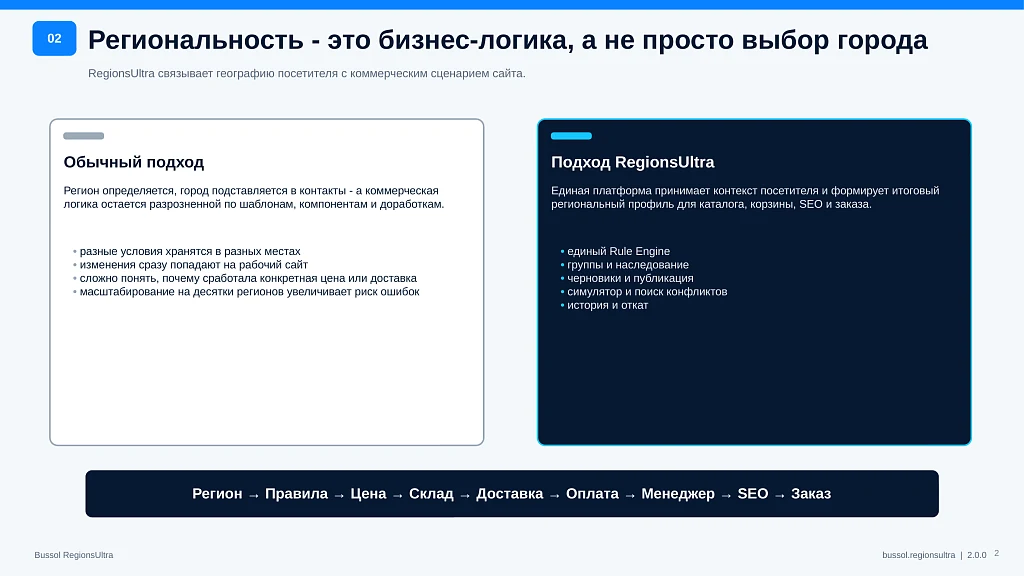This screenshot has height=576, width=1024.
Task: Click the paragraph starting Единая платформа
Action: coord(745,197)
